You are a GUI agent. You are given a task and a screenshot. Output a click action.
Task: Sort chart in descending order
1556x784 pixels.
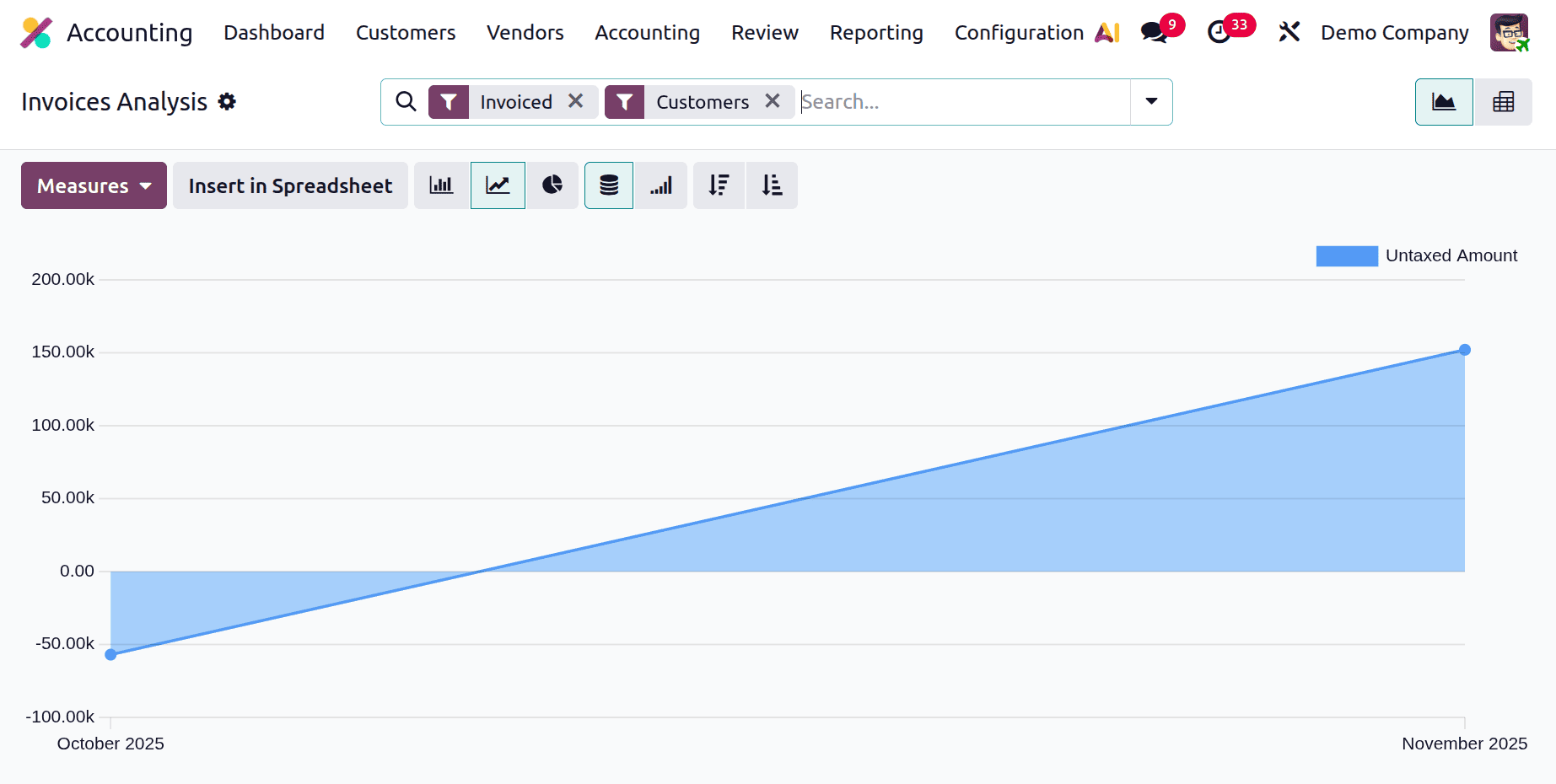[719, 185]
